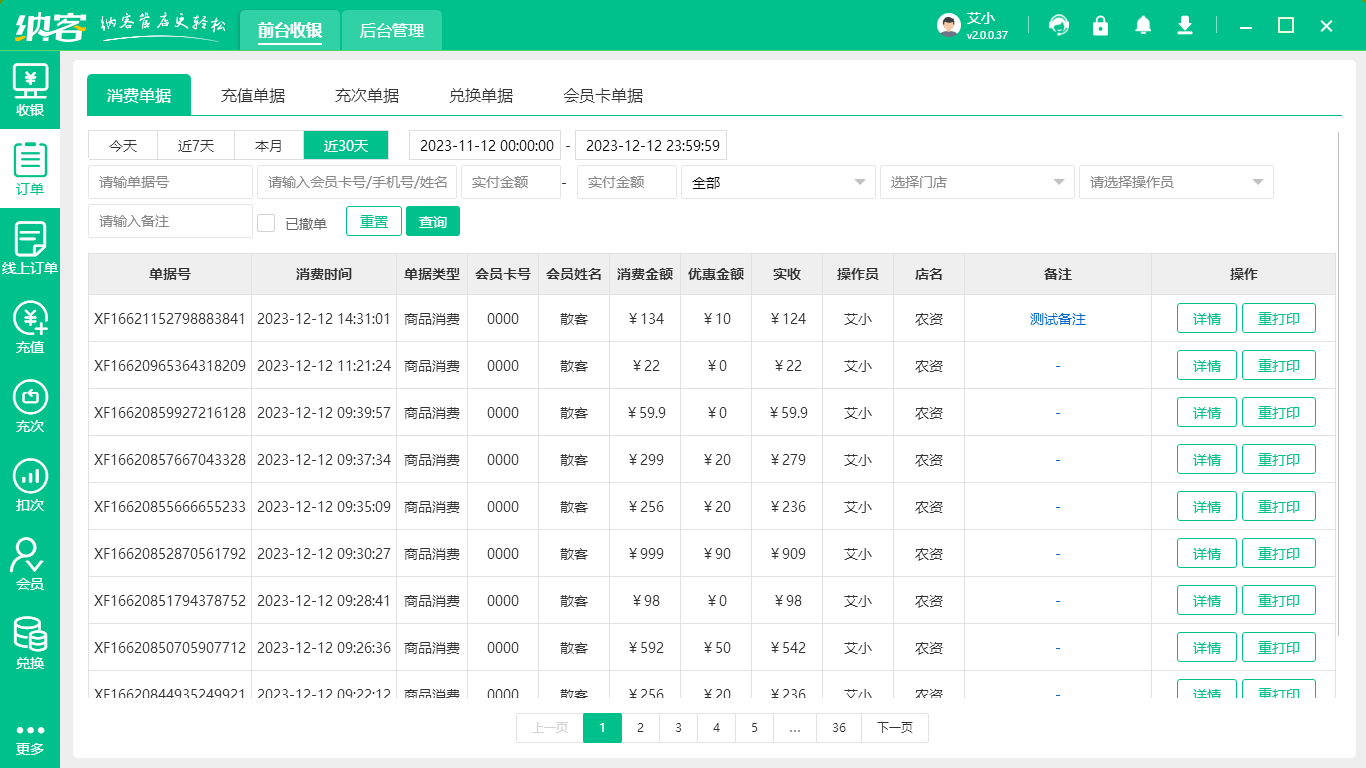
Task: Click the customer service headset icon
Action: point(1058,25)
